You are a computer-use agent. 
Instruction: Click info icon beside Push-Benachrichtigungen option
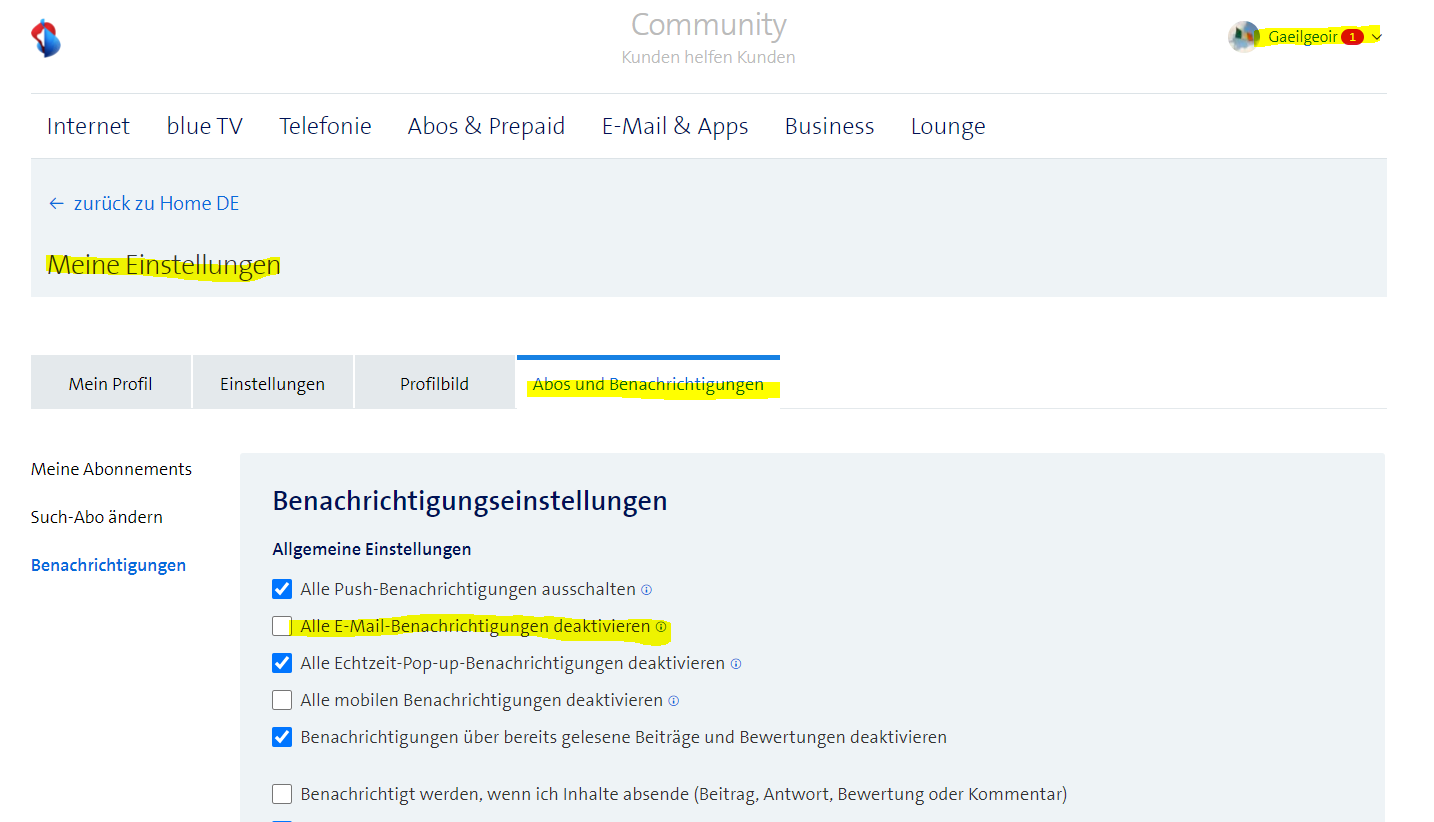tap(646, 590)
